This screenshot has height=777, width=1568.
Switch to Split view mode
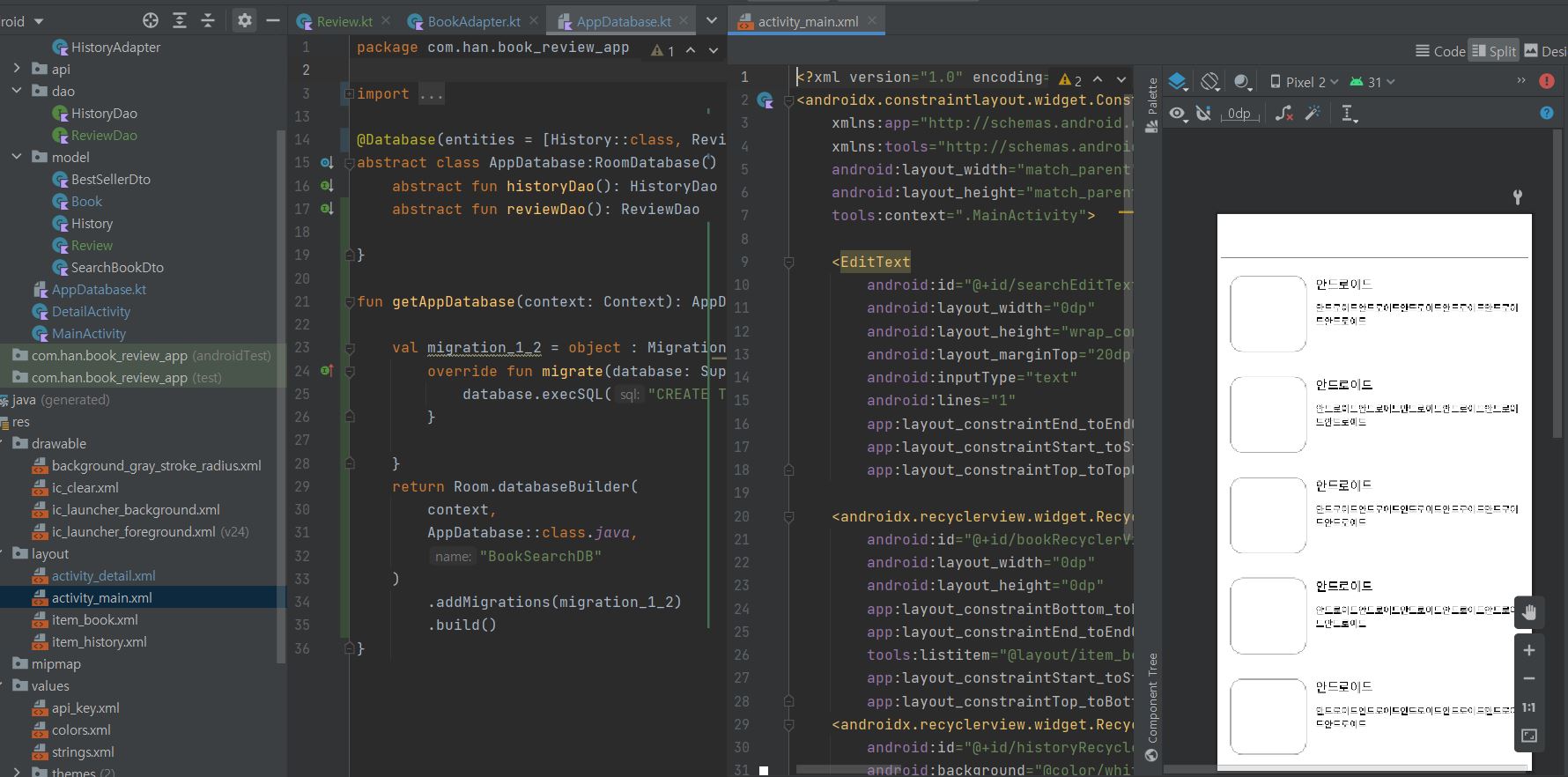[x=1495, y=51]
